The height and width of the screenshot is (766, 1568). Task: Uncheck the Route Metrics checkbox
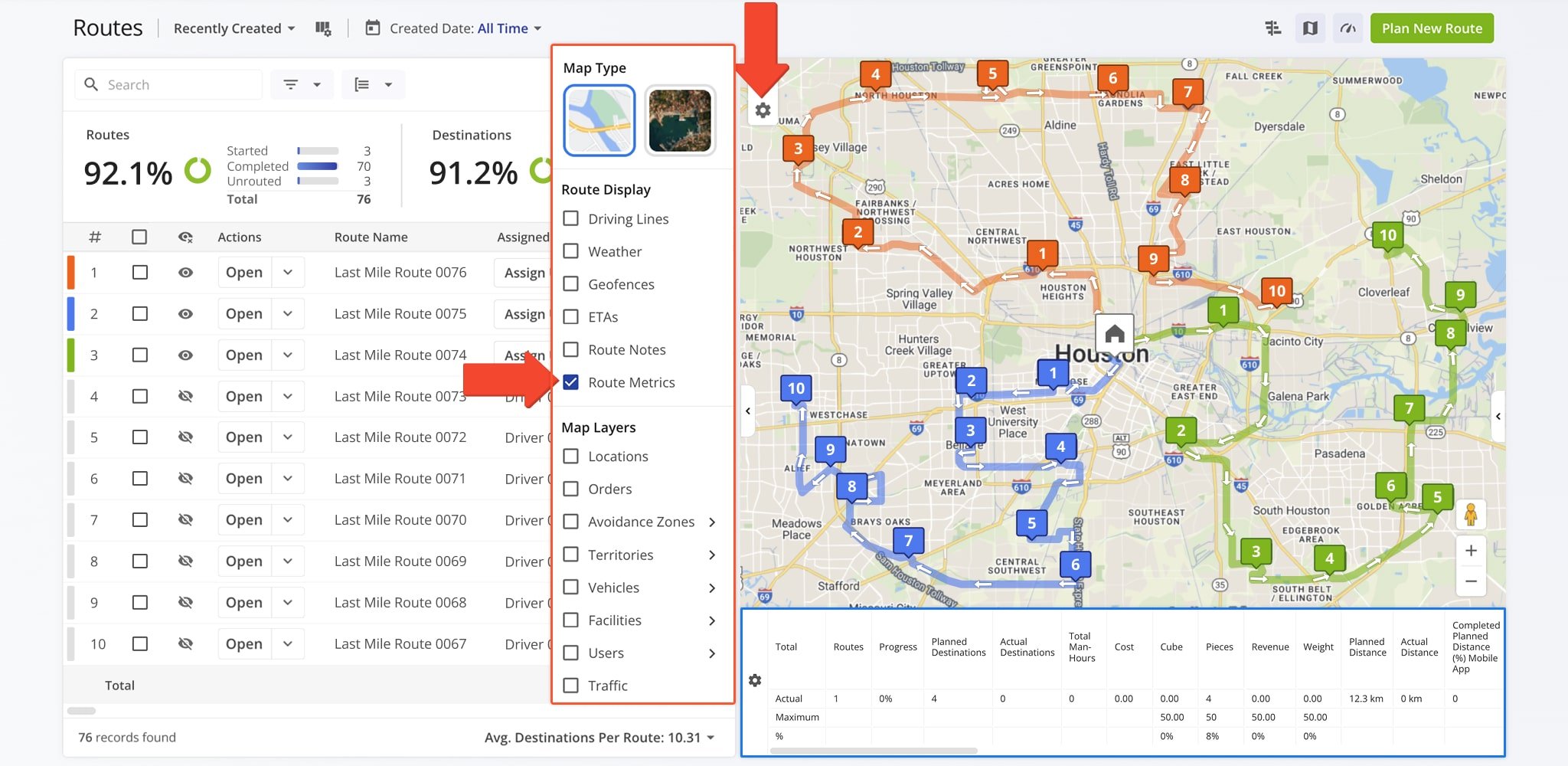570,382
